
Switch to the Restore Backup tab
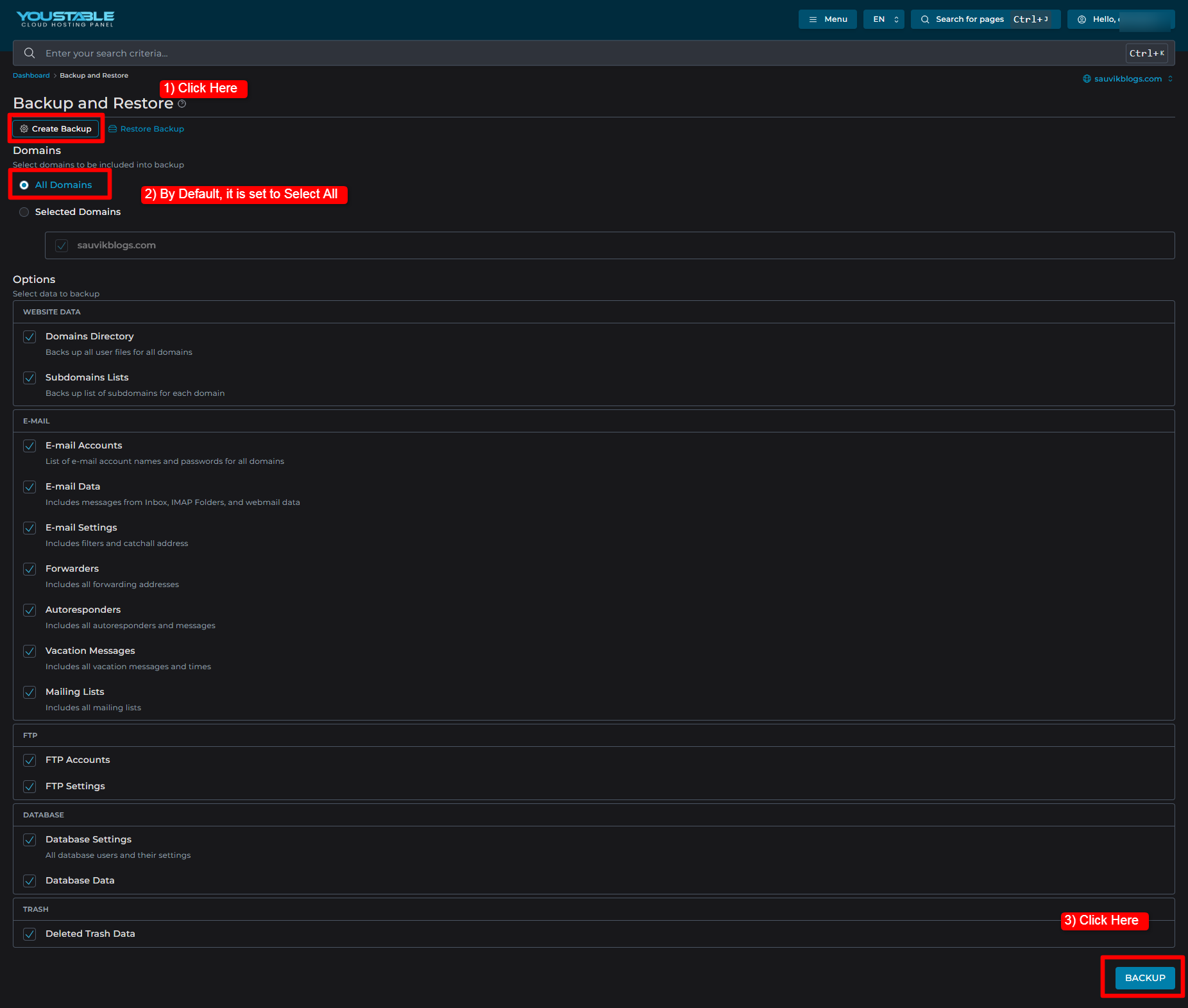click(146, 129)
